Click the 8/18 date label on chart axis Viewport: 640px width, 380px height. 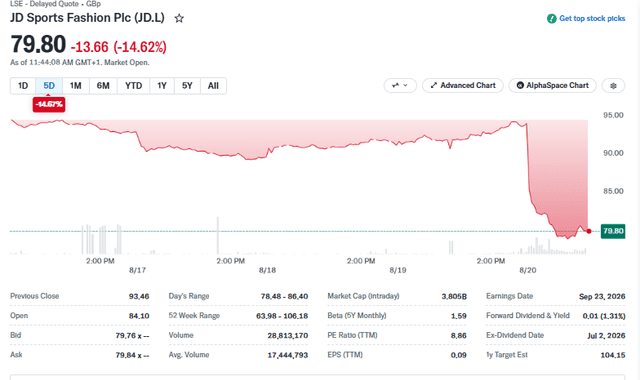click(x=267, y=270)
